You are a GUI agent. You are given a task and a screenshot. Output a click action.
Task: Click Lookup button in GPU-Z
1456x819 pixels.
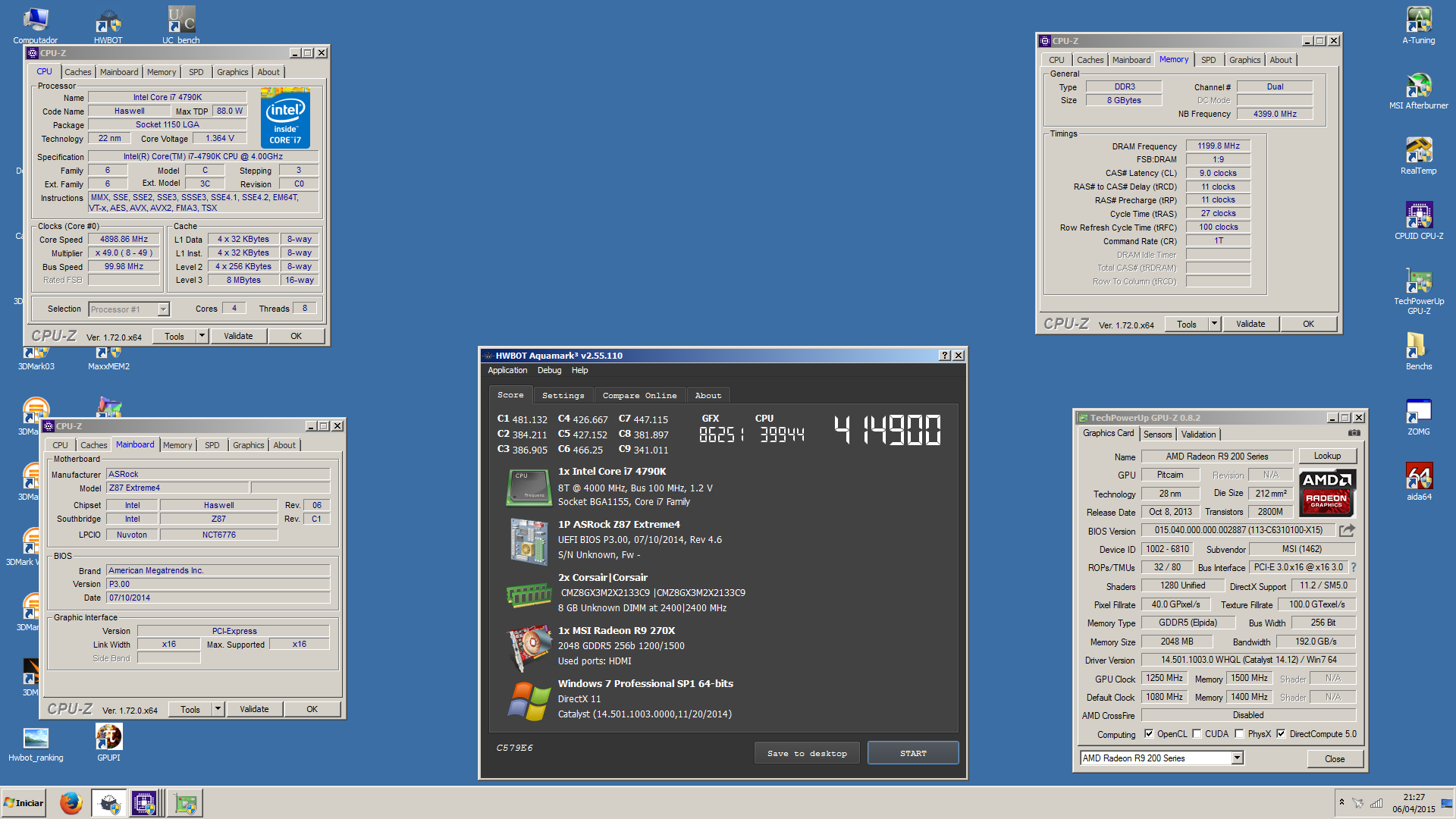(1327, 456)
